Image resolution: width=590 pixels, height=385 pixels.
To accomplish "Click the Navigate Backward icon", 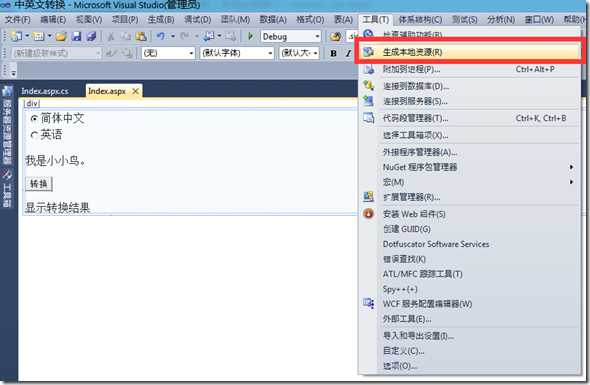I will pos(208,37).
